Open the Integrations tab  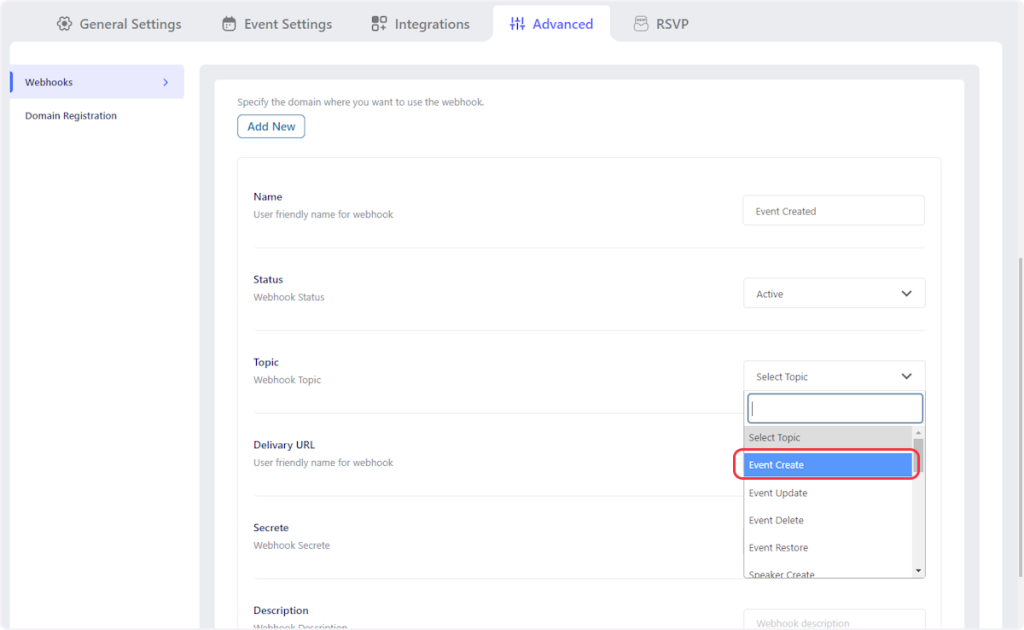tap(432, 24)
